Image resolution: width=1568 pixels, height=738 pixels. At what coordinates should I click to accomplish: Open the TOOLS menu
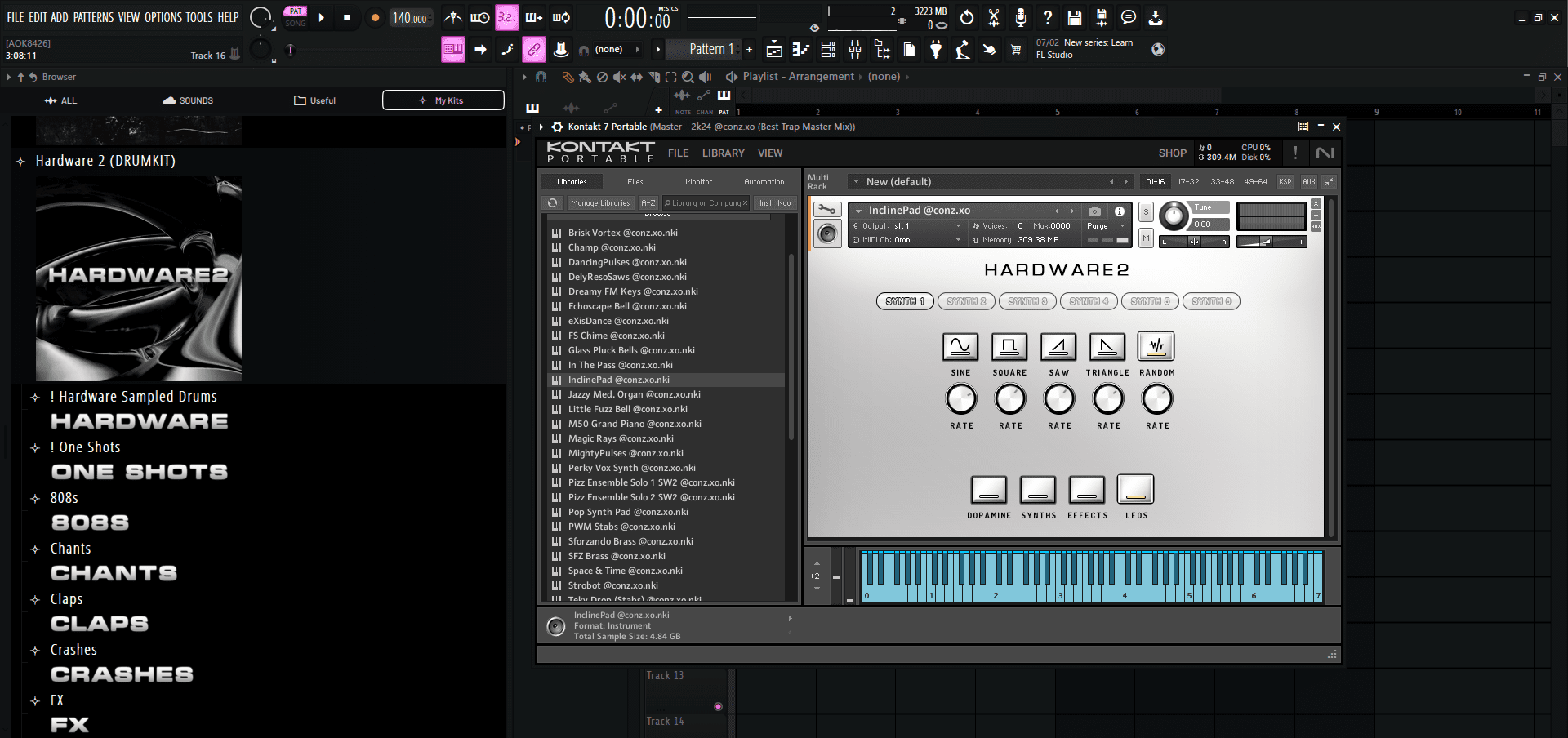(x=199, y=17)
